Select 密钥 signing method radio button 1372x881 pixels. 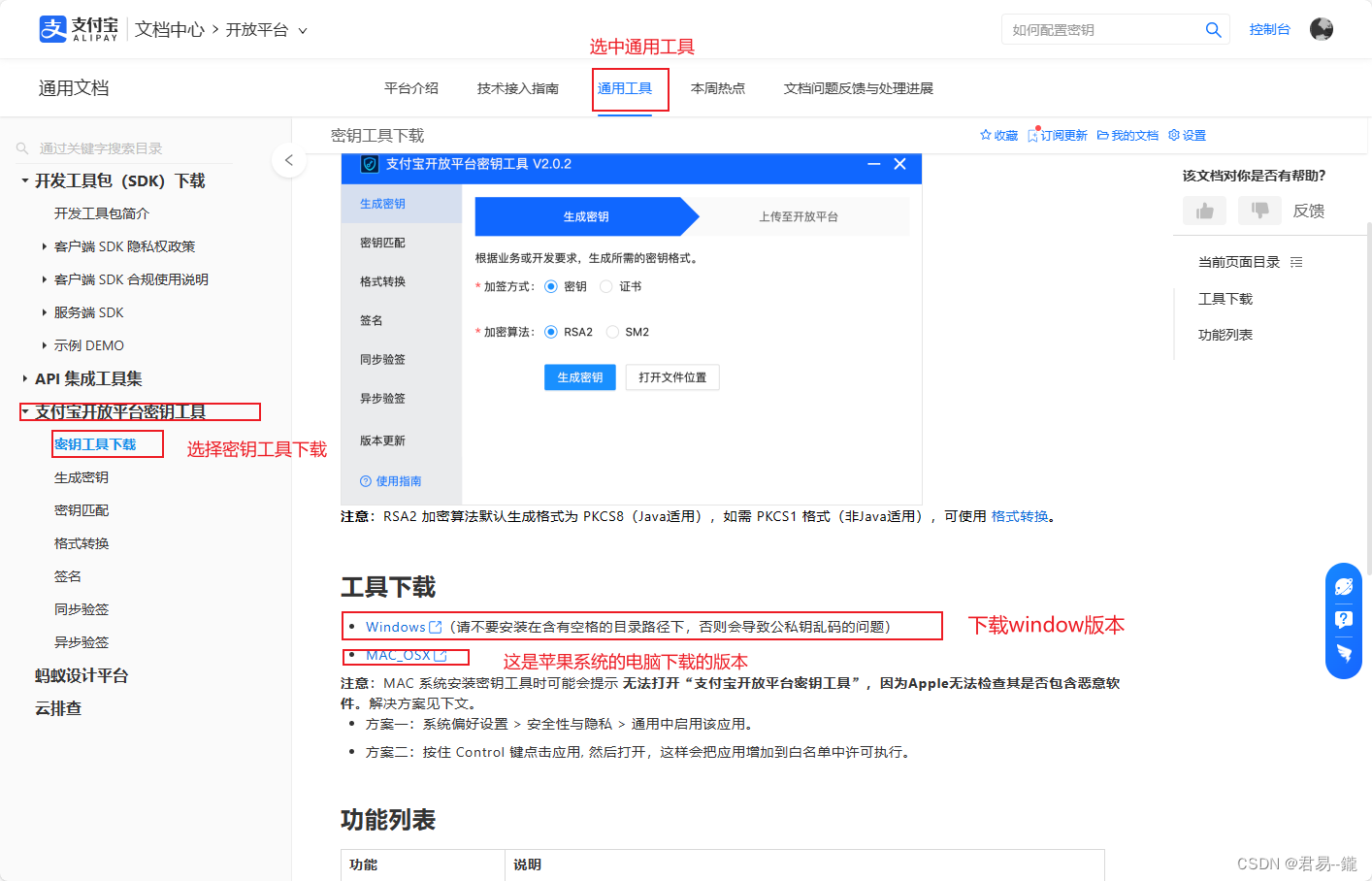tap(551, 286)
